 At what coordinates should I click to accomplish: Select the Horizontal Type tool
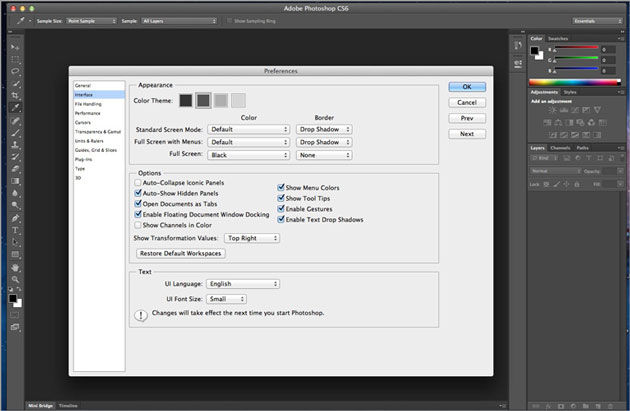pyautogui.click(x=15, y=231)
